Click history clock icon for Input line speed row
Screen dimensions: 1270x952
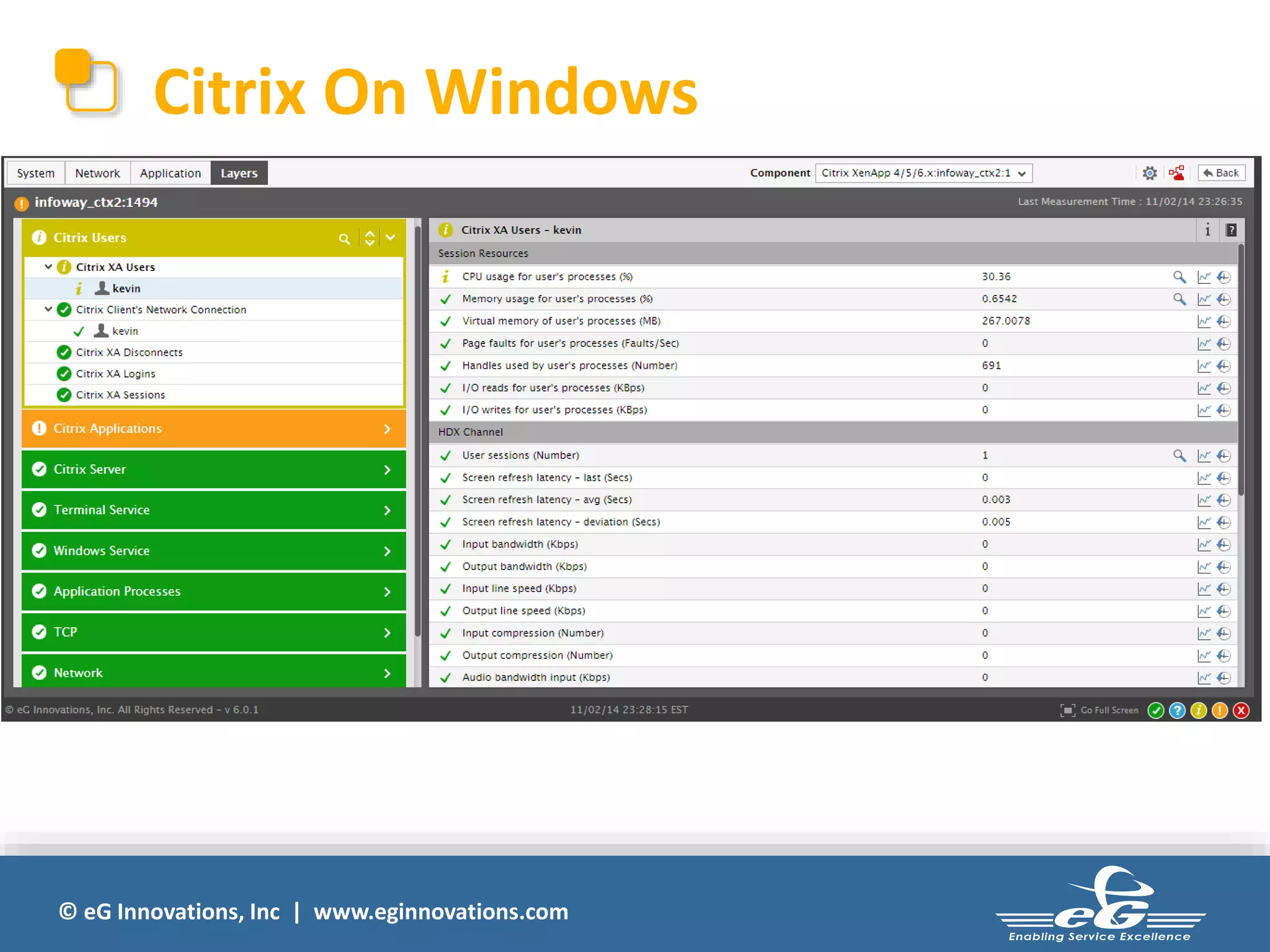coord(1223,589)
